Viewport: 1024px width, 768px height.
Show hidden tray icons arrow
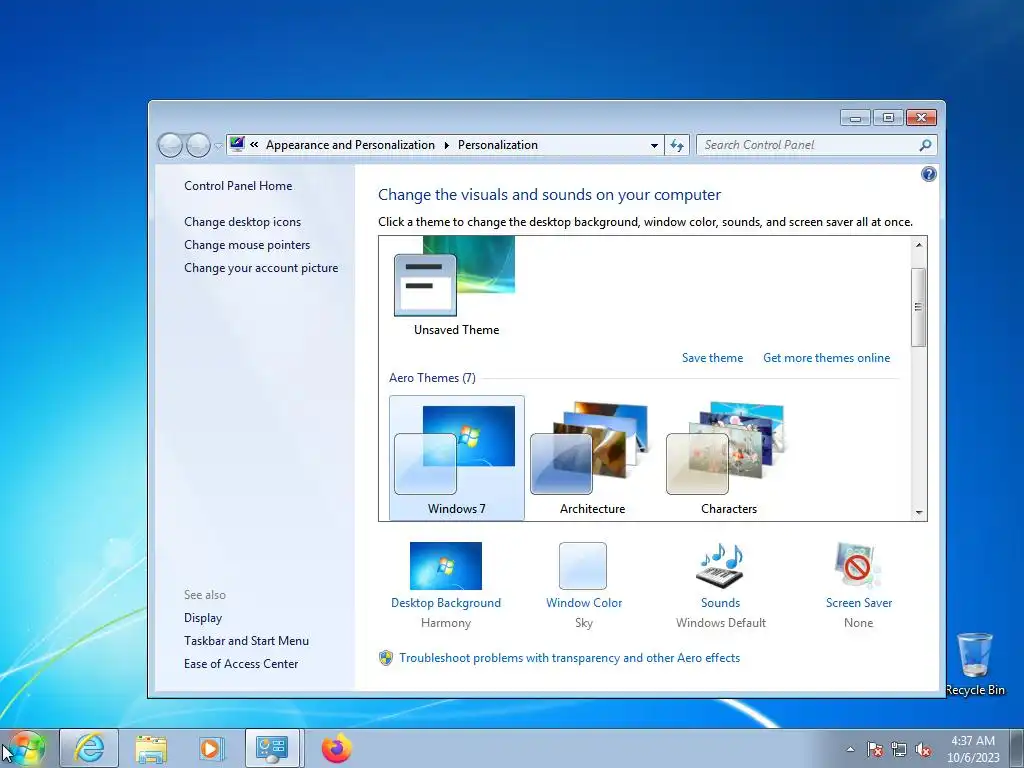[850, 749]
